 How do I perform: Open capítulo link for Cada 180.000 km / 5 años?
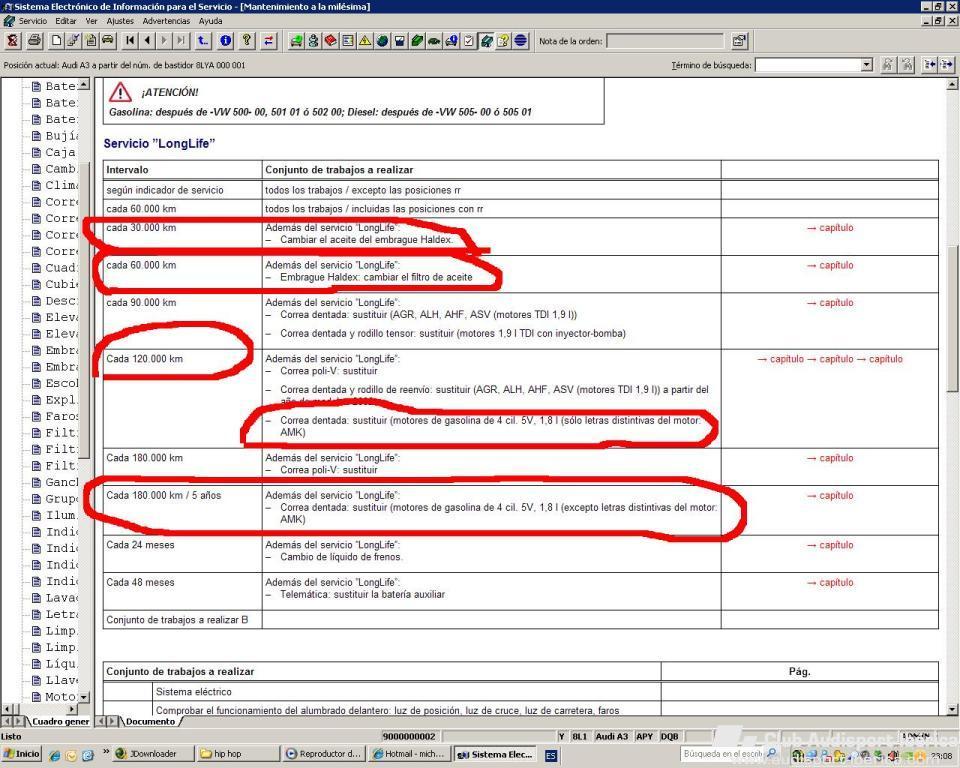[x=830, y=495]
